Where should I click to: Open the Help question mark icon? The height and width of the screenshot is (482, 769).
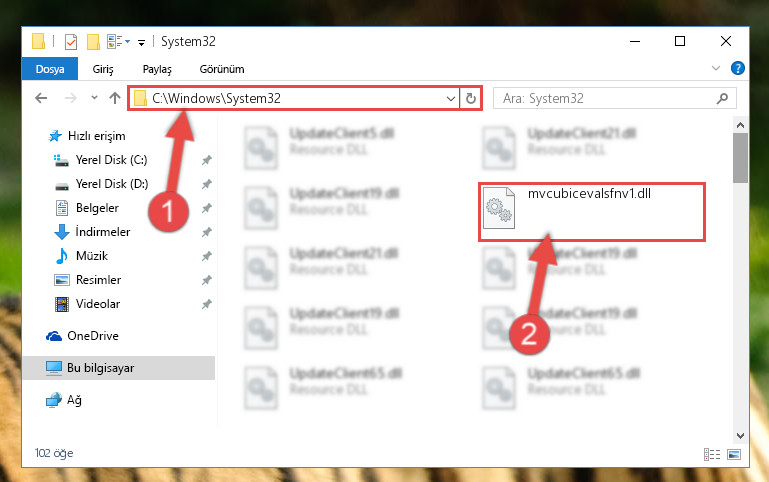[x=737, y=68]
